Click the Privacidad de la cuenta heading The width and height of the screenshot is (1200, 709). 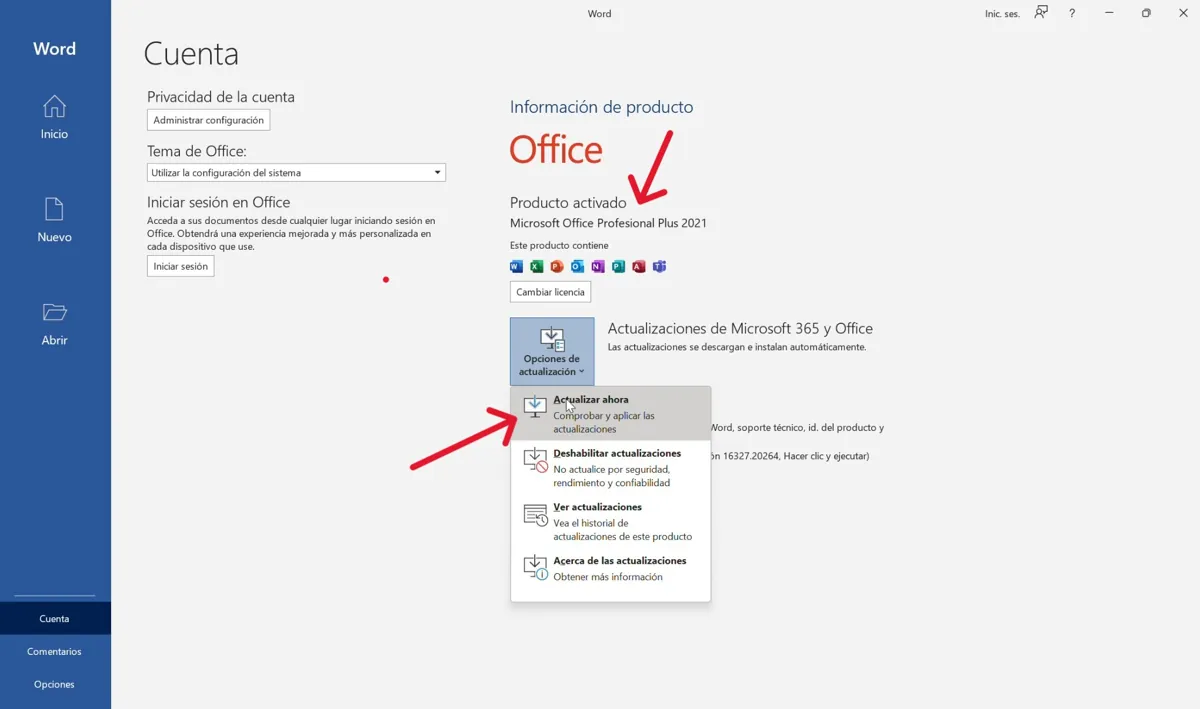[x=221, y=97]
